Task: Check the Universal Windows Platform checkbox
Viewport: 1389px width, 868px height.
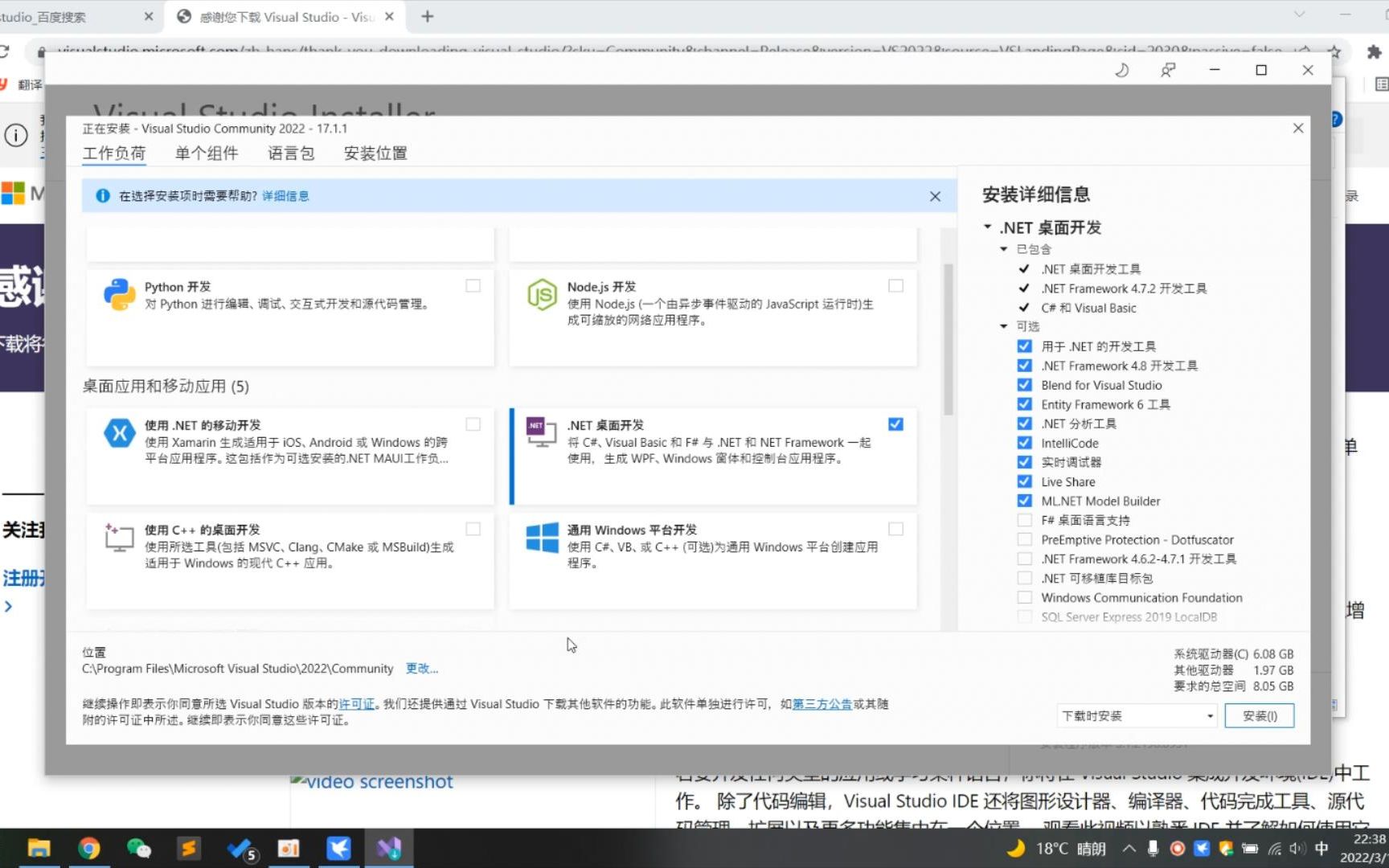Action: coord(895,529)
